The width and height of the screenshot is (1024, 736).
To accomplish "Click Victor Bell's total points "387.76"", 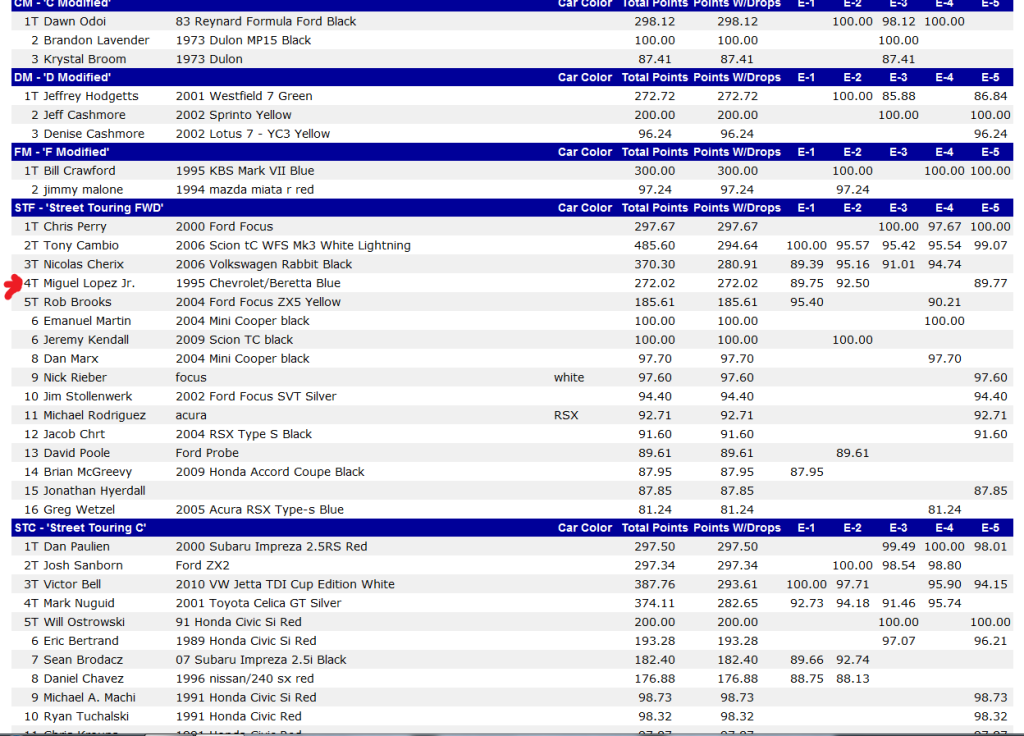I will coord(654,585).
